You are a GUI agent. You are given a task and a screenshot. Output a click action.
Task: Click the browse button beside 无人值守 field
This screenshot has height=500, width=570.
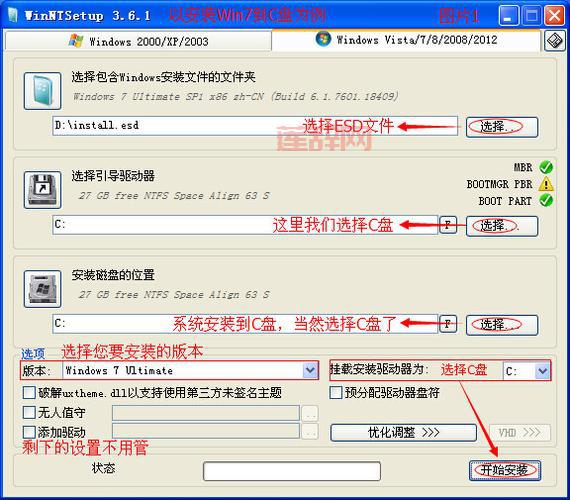(x=310, y=413)
